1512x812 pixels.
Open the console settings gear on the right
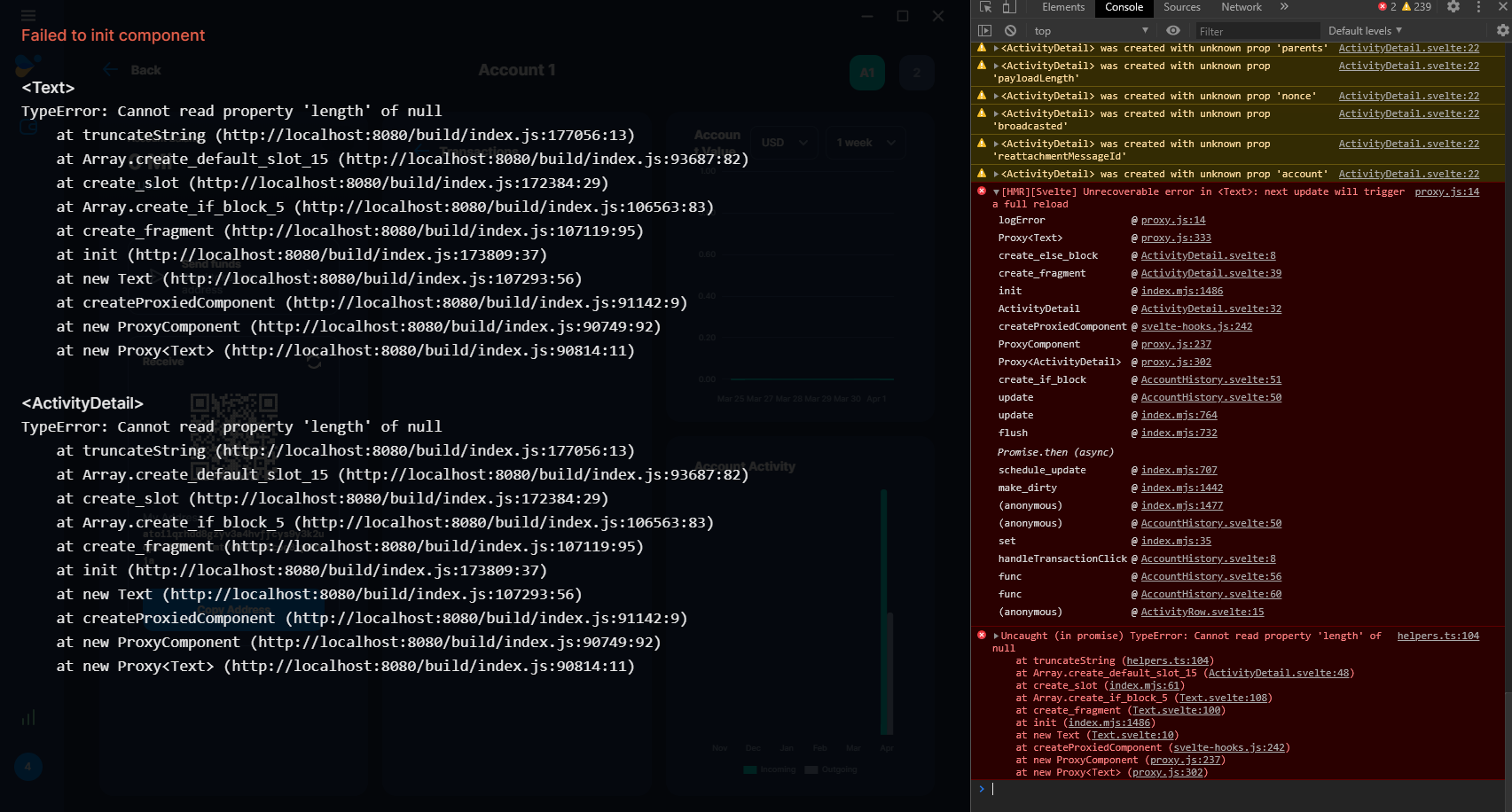[1503, 29]
